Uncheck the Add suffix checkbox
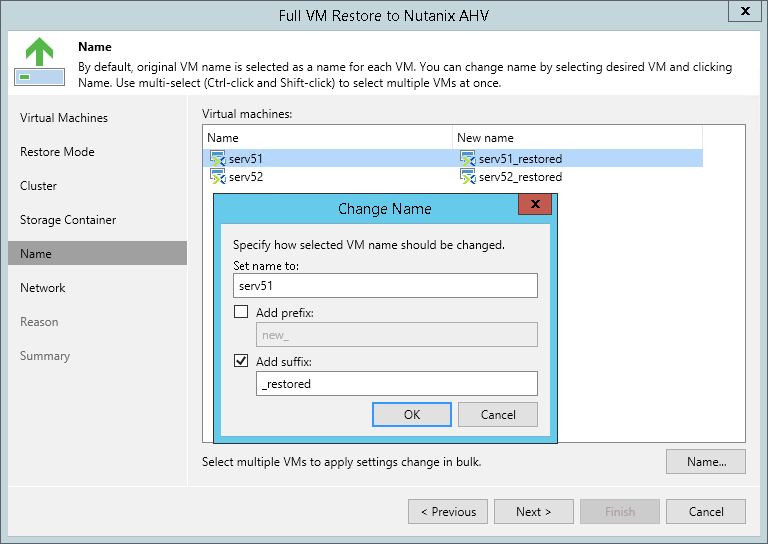 [241, 361]
